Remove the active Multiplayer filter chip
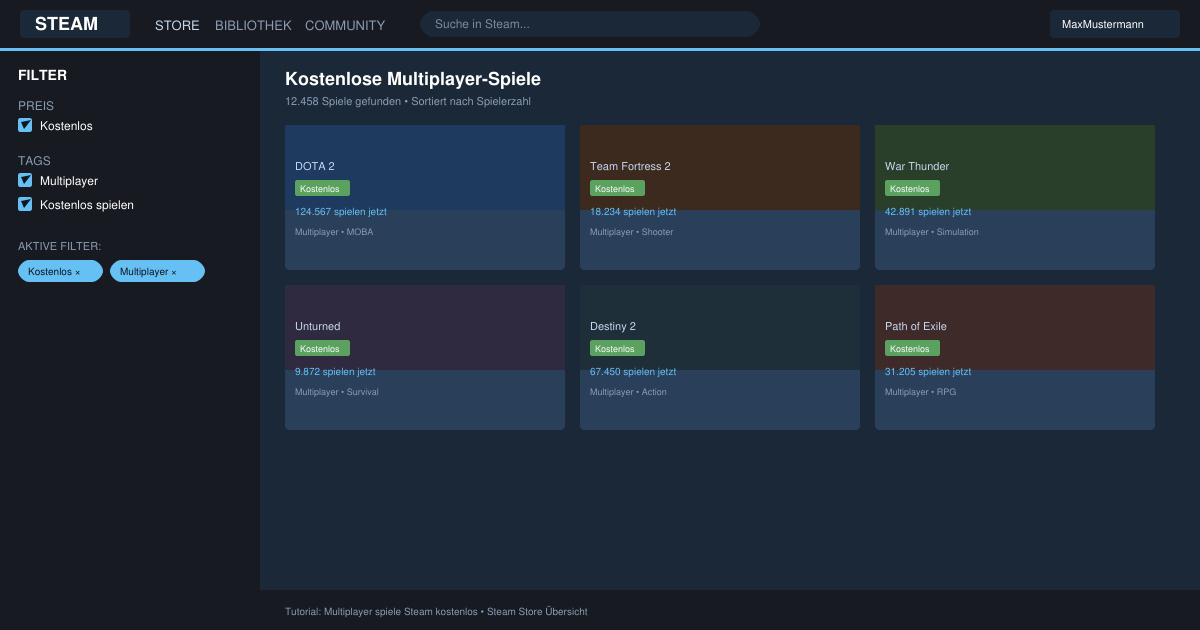The height and width of the screenshot is (630, 1200). click(x=157, y=271)
